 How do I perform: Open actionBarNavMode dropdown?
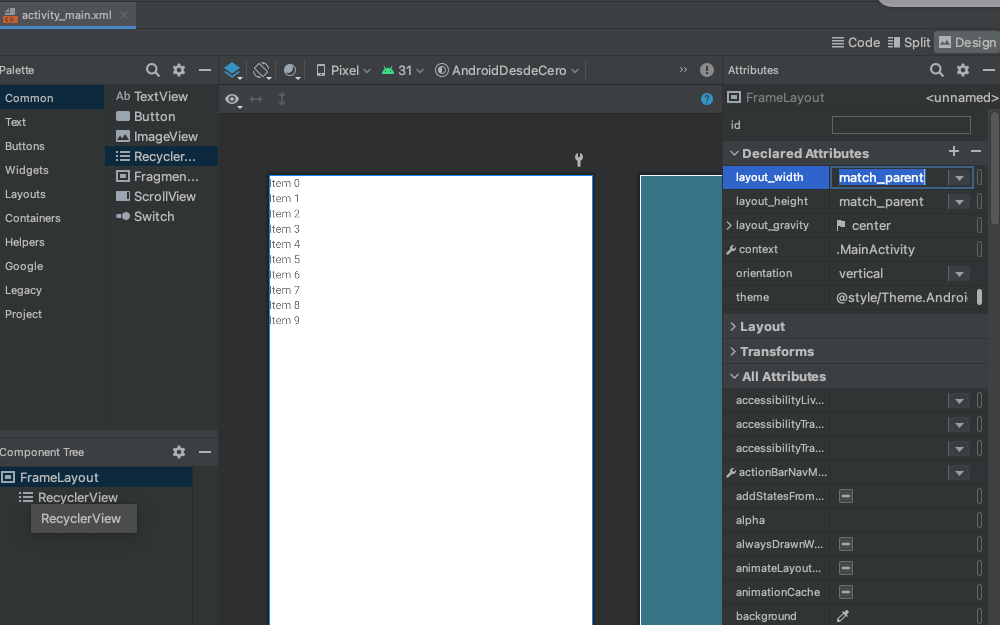point(959,473)
